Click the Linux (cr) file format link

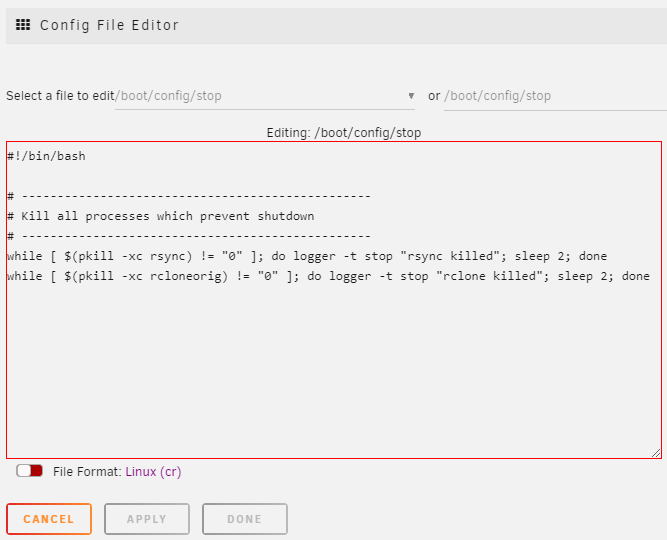pyautogui.click(x=153, y=471)
